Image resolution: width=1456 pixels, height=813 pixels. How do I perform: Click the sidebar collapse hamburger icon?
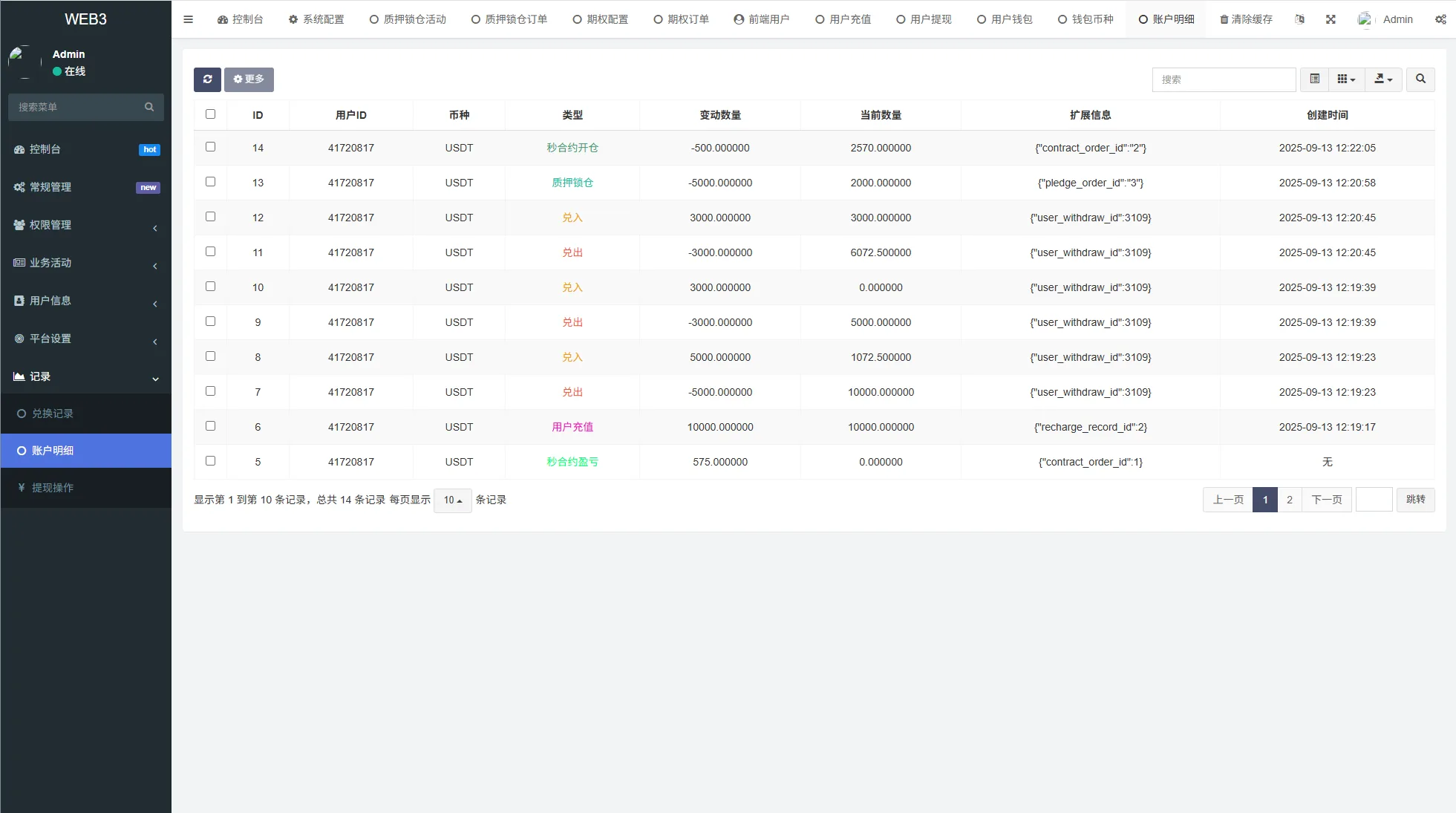188,19
